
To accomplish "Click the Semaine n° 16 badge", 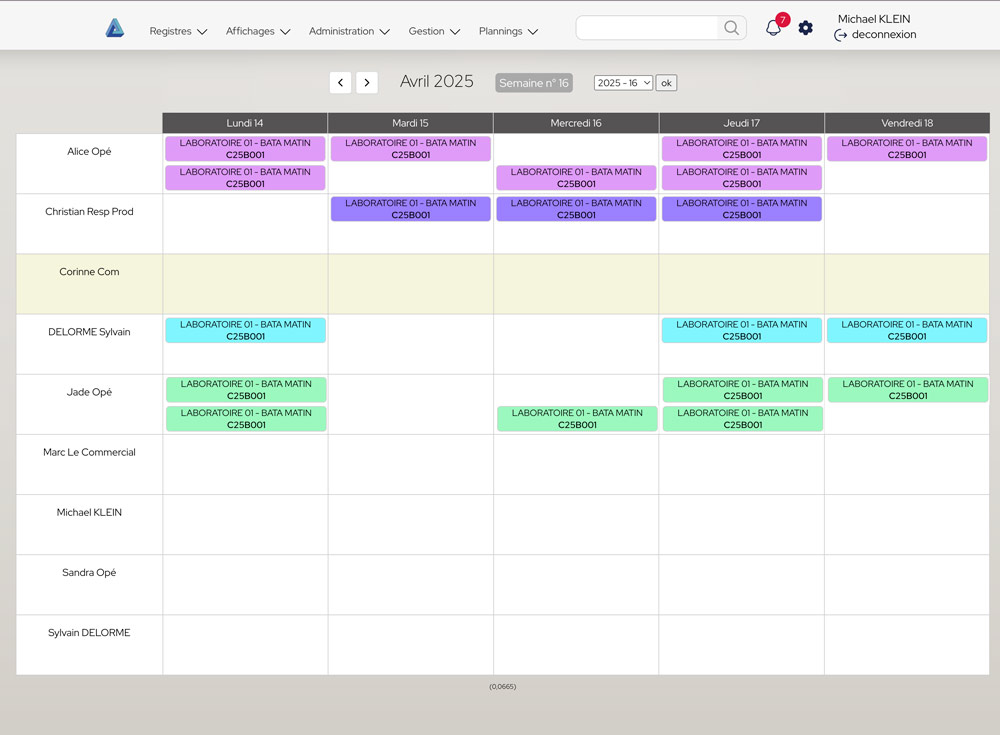I will (x=534, y=83).
